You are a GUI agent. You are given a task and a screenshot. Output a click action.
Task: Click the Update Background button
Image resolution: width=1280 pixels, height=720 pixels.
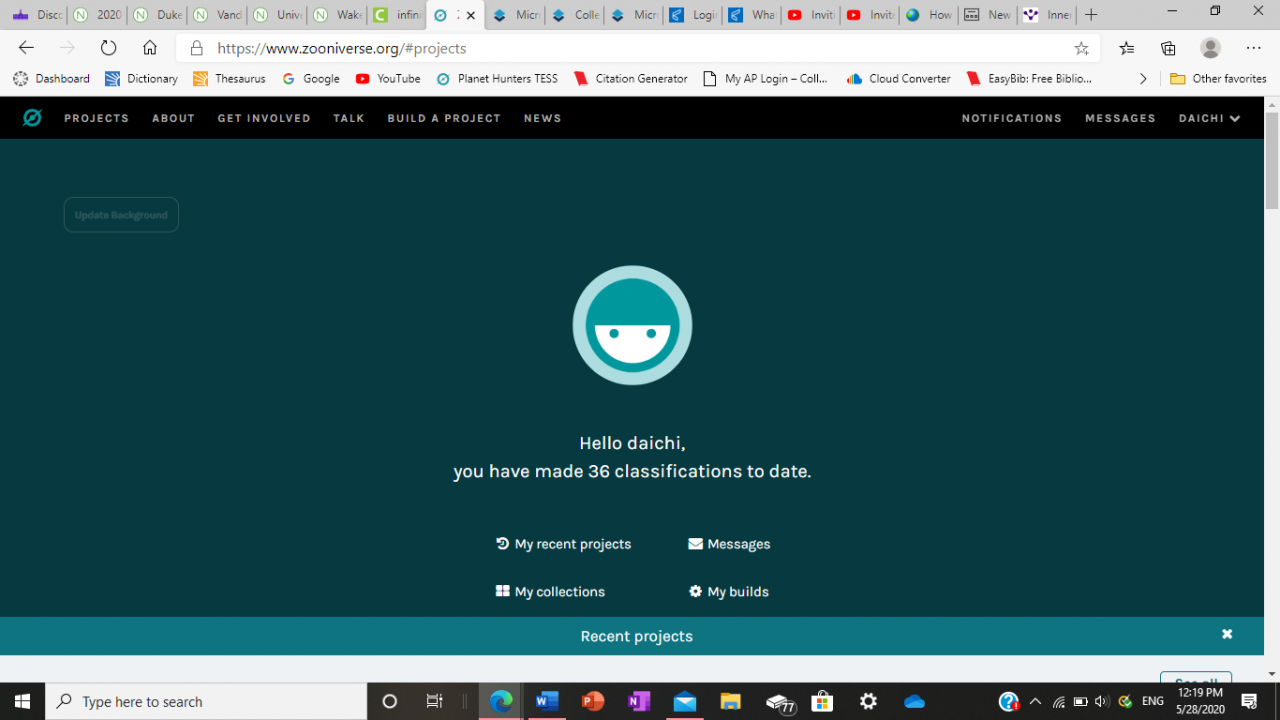[x=121, y=215]
